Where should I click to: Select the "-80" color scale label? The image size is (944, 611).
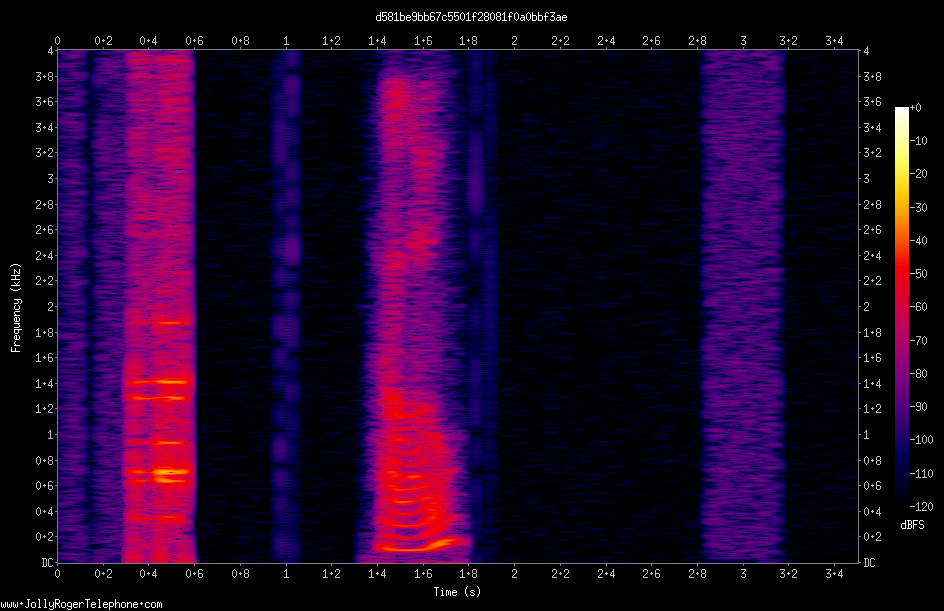(x=919, y=374)
